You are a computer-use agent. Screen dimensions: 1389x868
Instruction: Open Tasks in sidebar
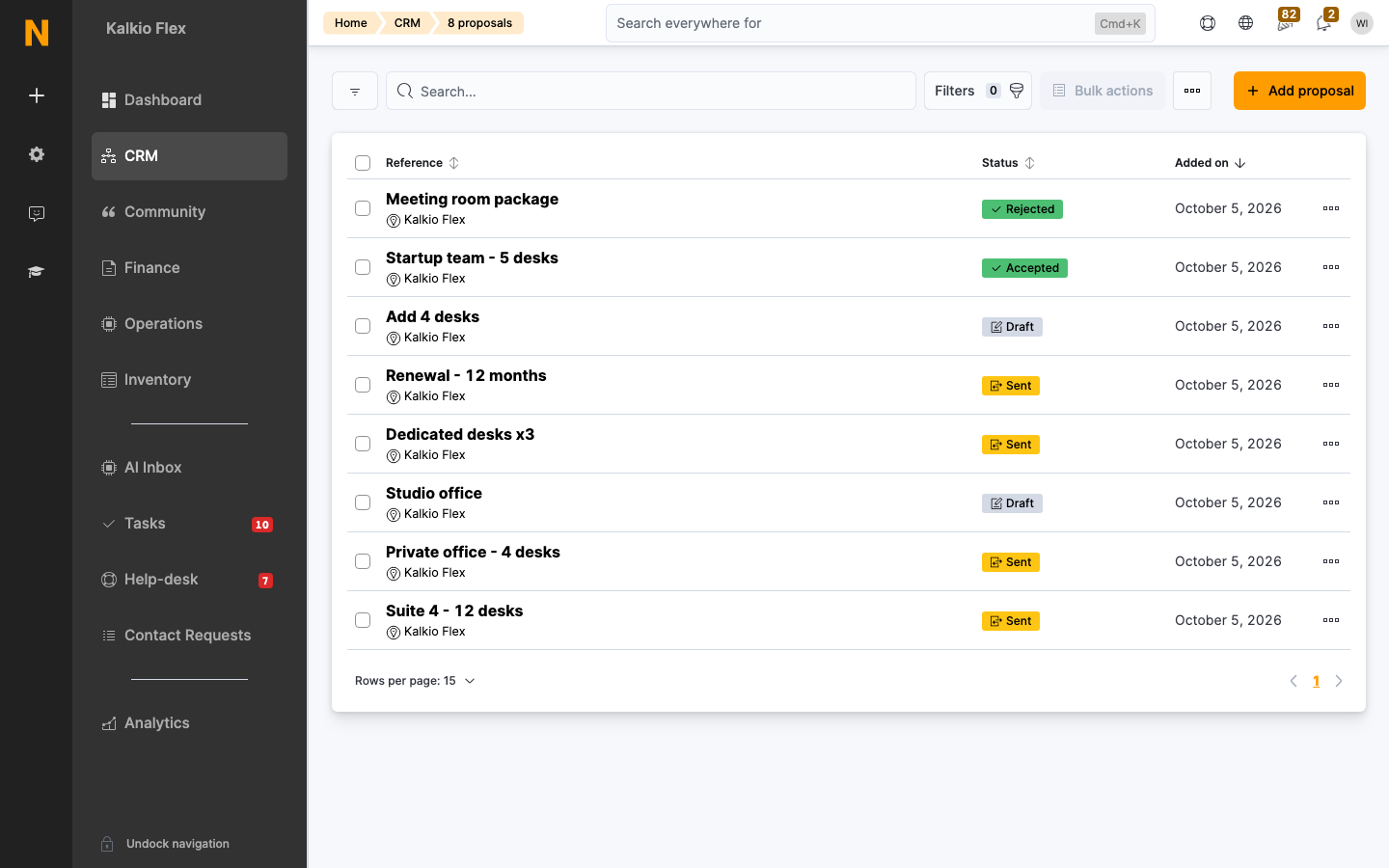pos(189,524)
